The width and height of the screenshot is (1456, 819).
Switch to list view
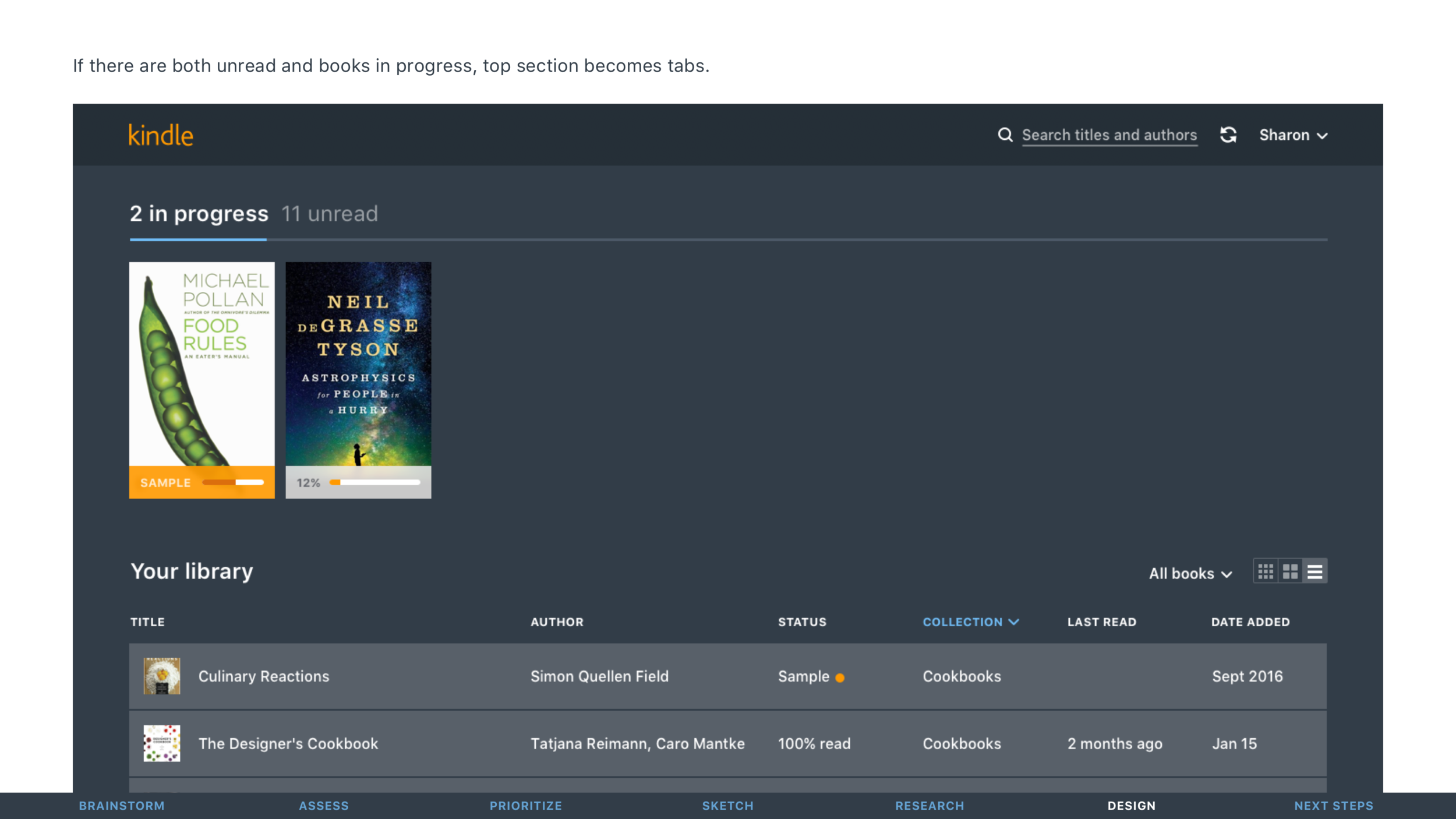pyautogui.click(x=1315, y=571)
